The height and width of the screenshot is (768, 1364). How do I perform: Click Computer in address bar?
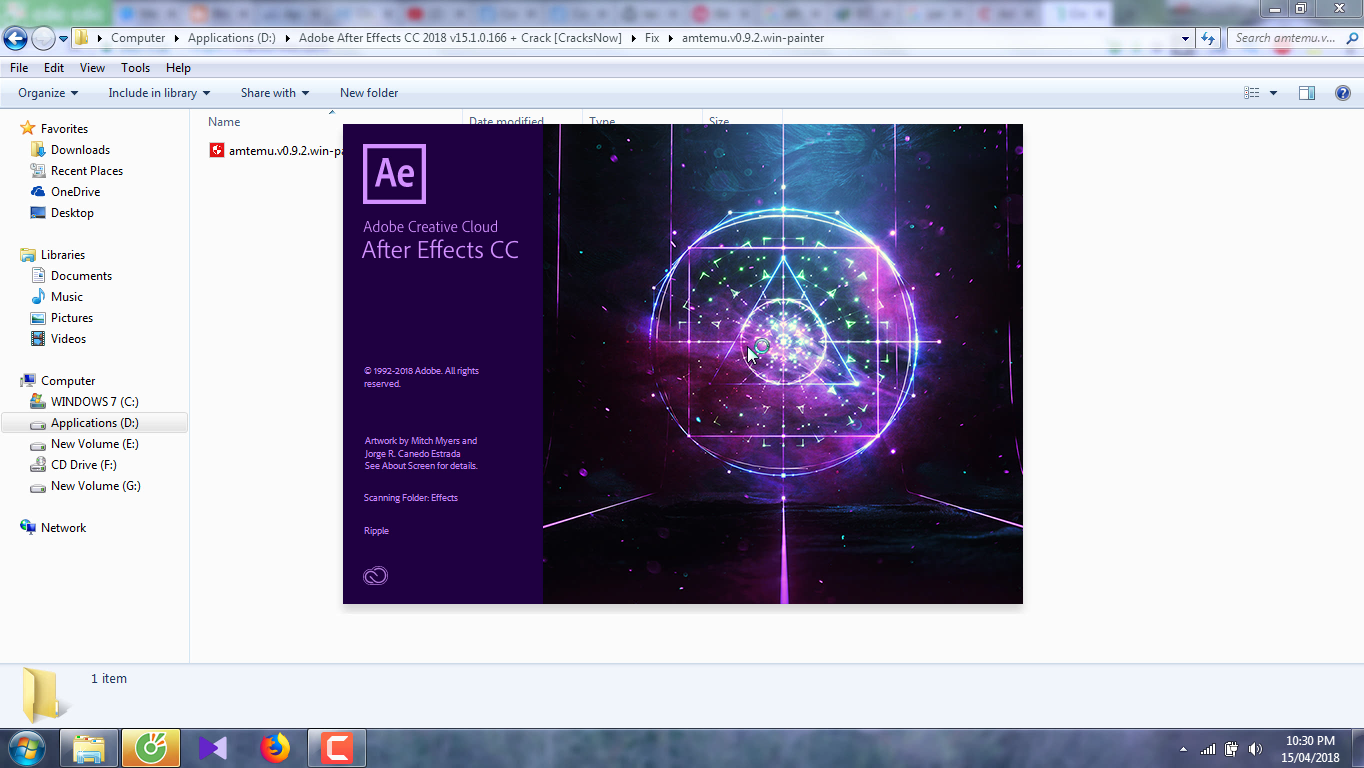coord(138,38)
